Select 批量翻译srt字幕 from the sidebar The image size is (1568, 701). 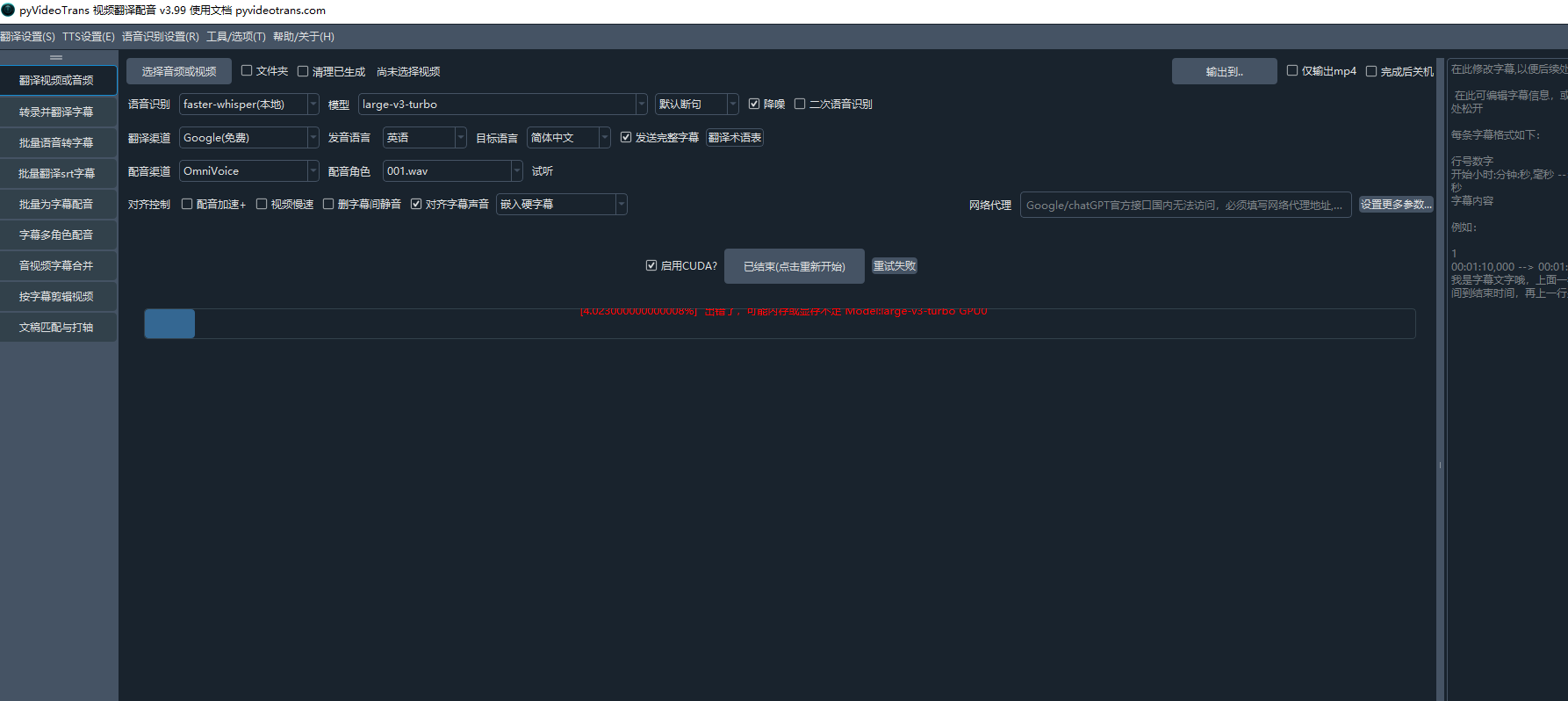click(x=56, y=174)
